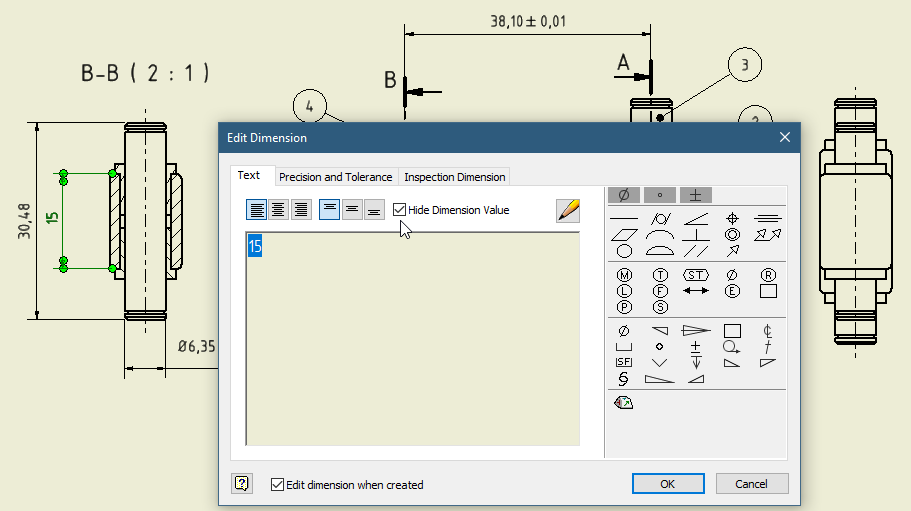The image size is (911, 511).
Task: Open the Precision and Tolerance tab
Action: [x=335, y=177]
